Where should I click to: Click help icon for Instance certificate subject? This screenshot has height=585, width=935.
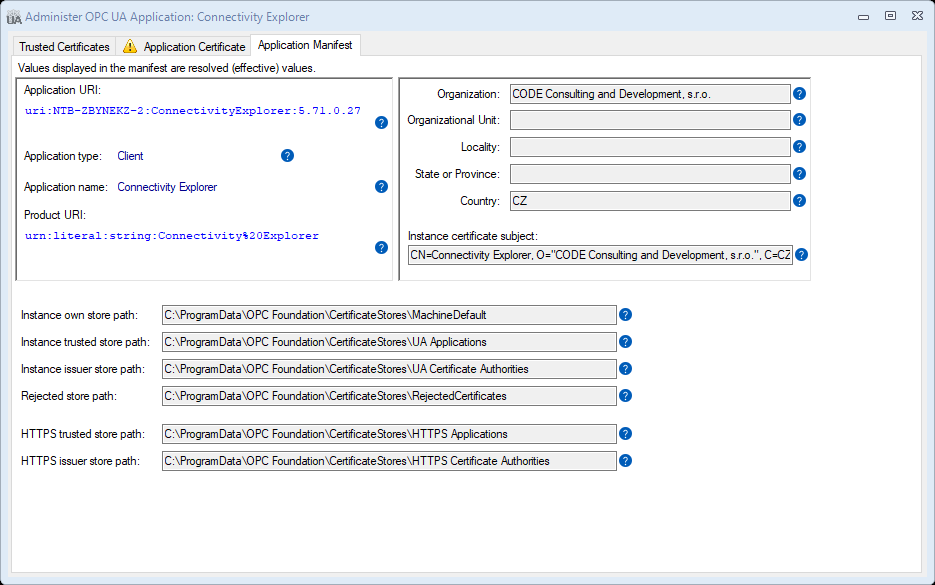(x=801, y=255)
